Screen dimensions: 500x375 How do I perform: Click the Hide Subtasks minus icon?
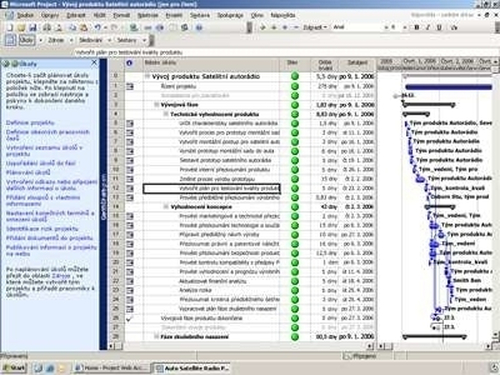tap(296, 27)
